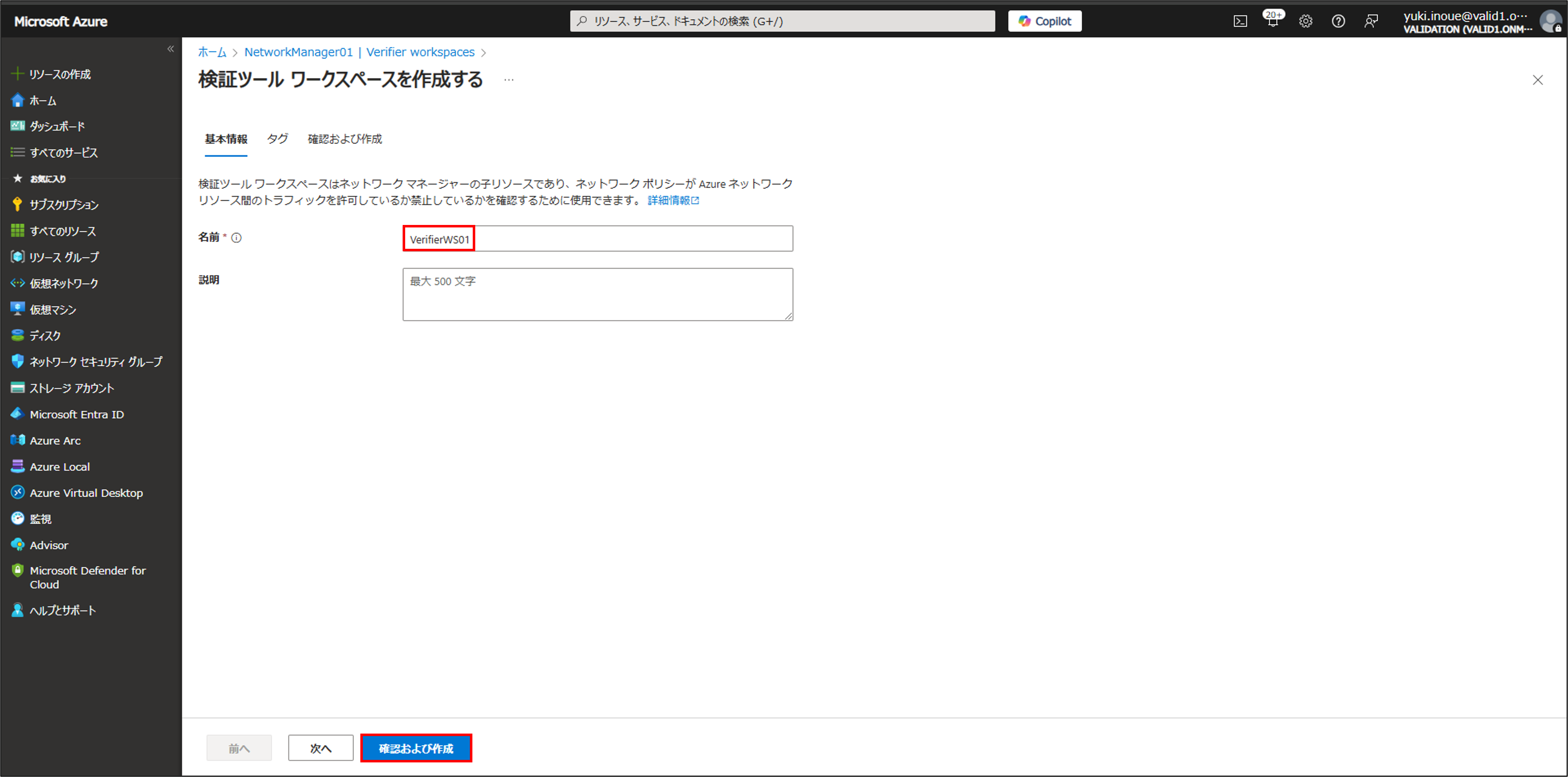Open Microsoft Defender for Cloud icon
Viewport: 1568px width, 777px height.
click(x=18, y=571)
